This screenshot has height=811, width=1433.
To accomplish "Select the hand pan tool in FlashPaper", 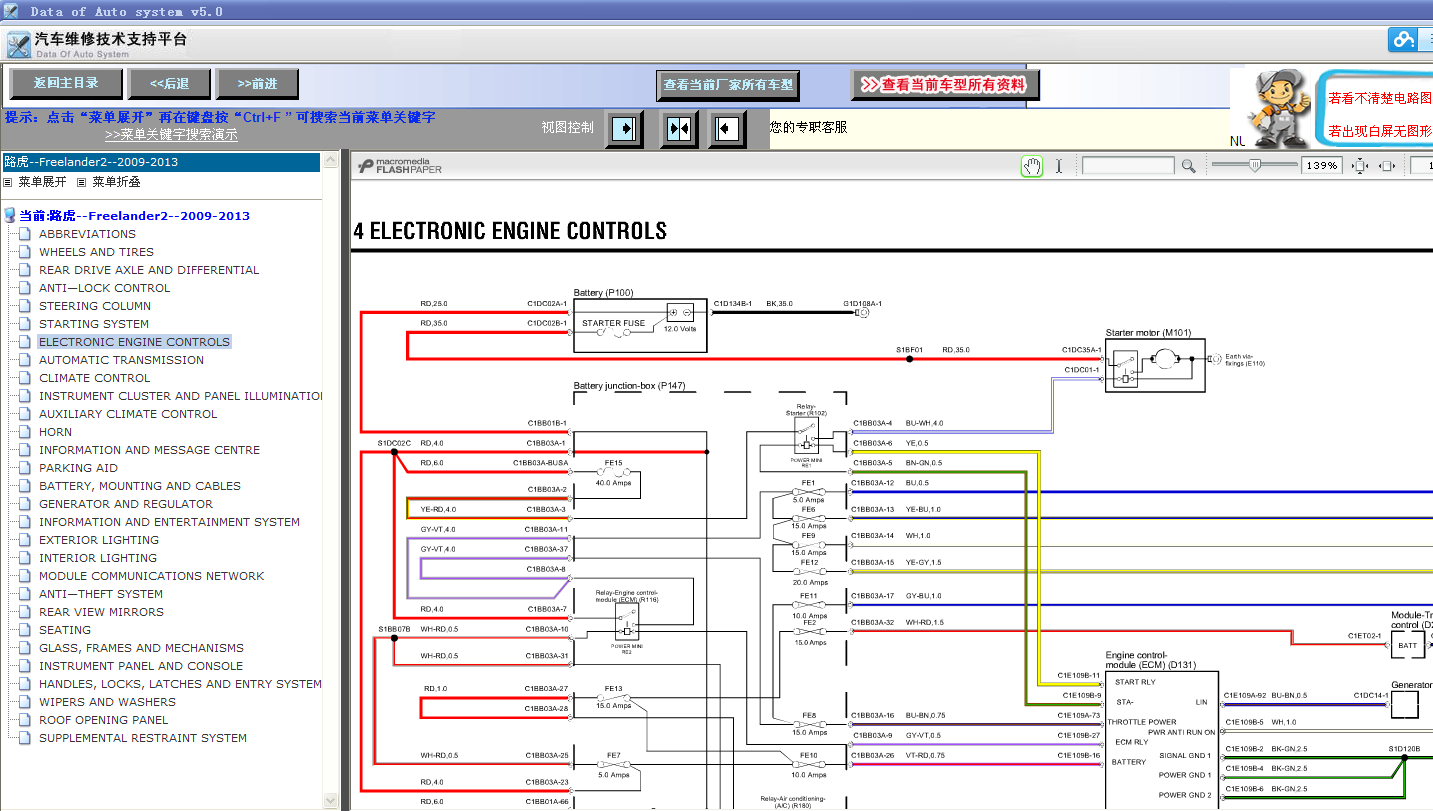I will 1031,166.
